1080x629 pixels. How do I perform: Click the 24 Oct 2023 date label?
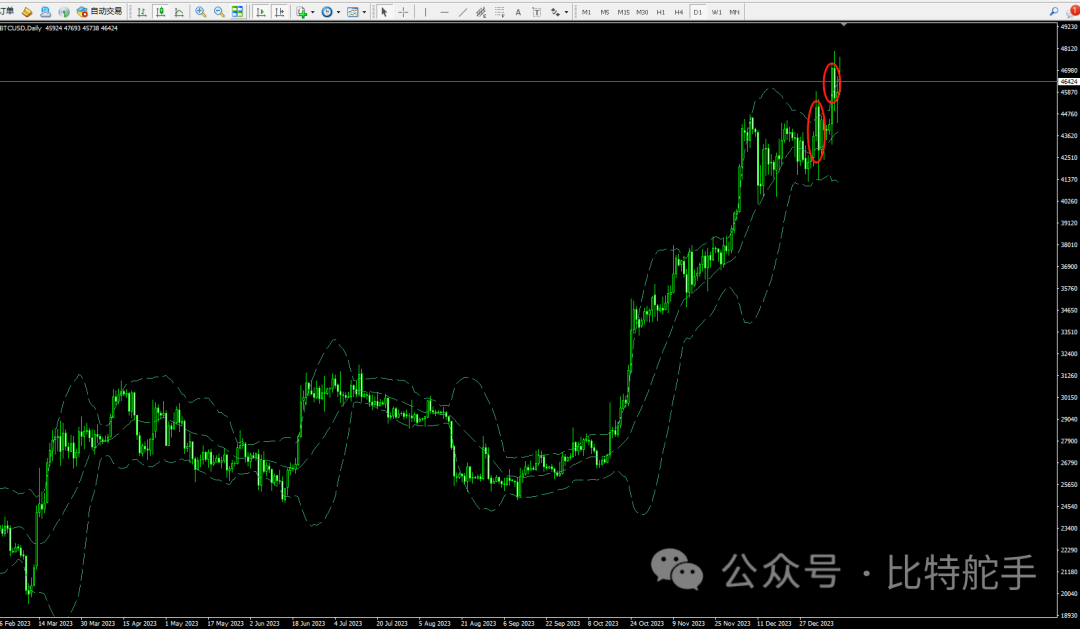click(x=647, y=623)
